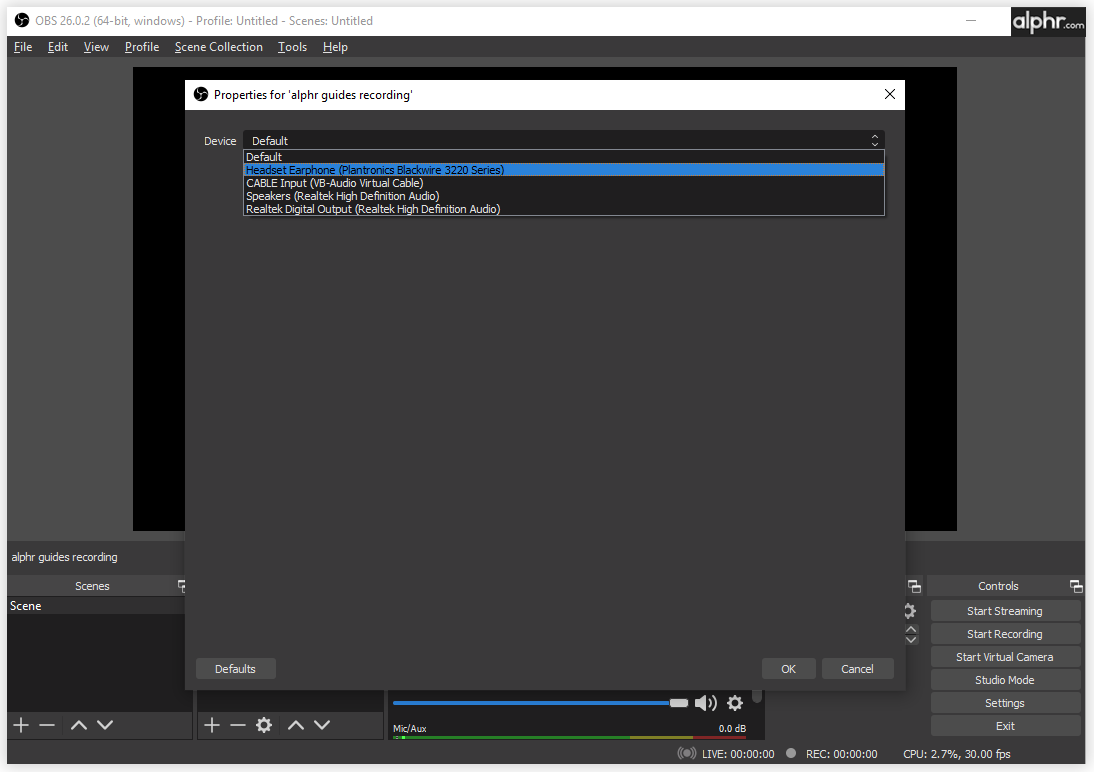
Task: Adjust the Mic/Aux volume slider
Action: pos(541,703)
